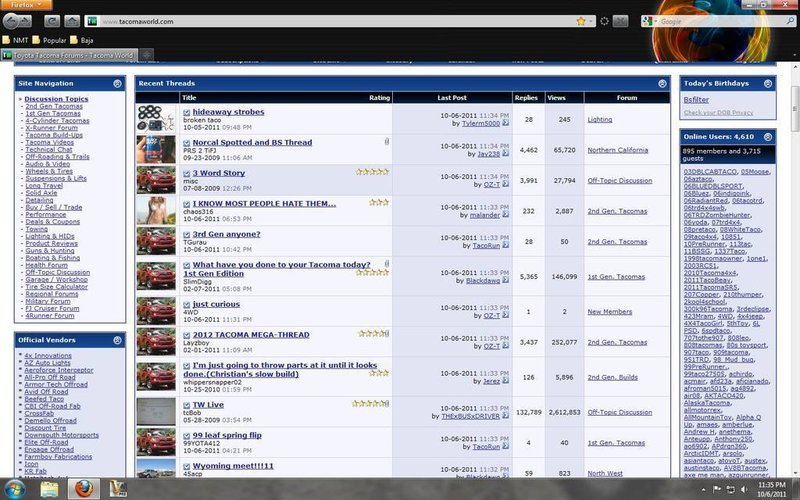Select the Toyota Tacoma Forums tab
Viewport: 800px width, 500px height.
[x=69, y=55]
